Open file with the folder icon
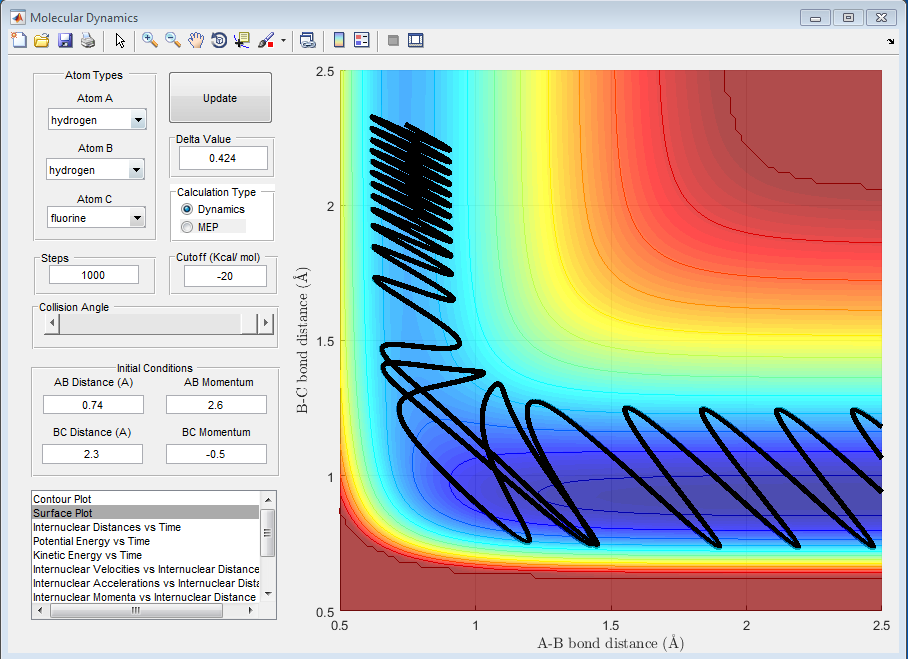Viewport: 908px width, 659px height. [x=42, y=40]
